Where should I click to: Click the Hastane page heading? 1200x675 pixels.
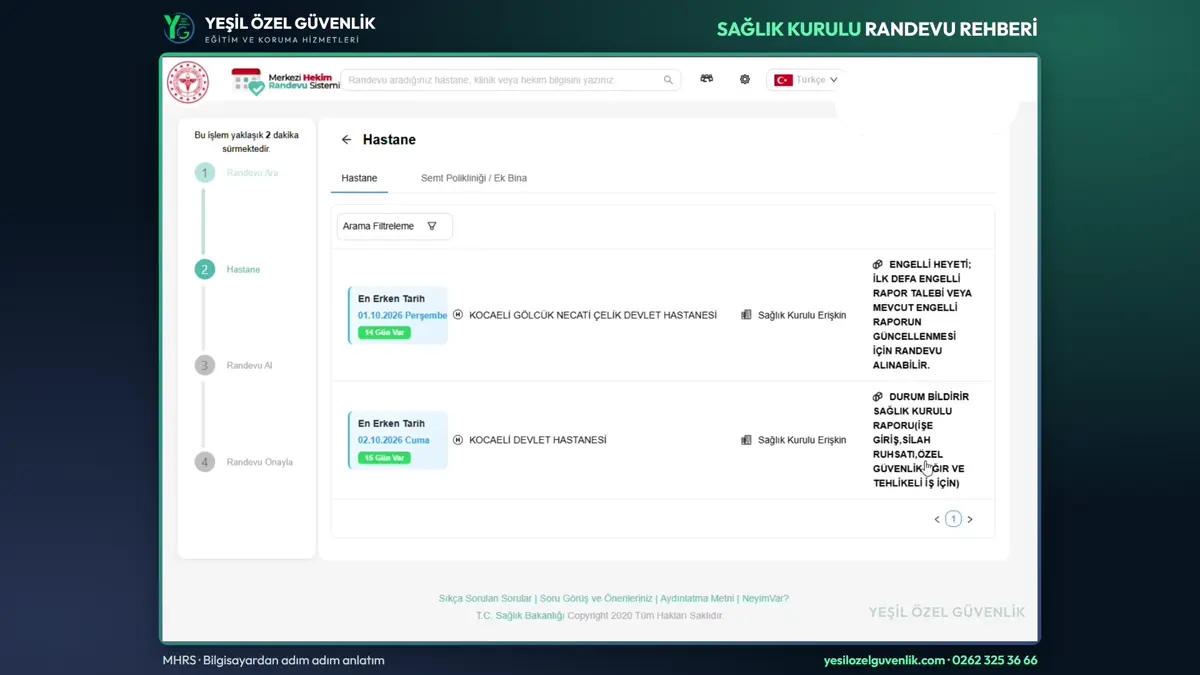pos(389,140)
